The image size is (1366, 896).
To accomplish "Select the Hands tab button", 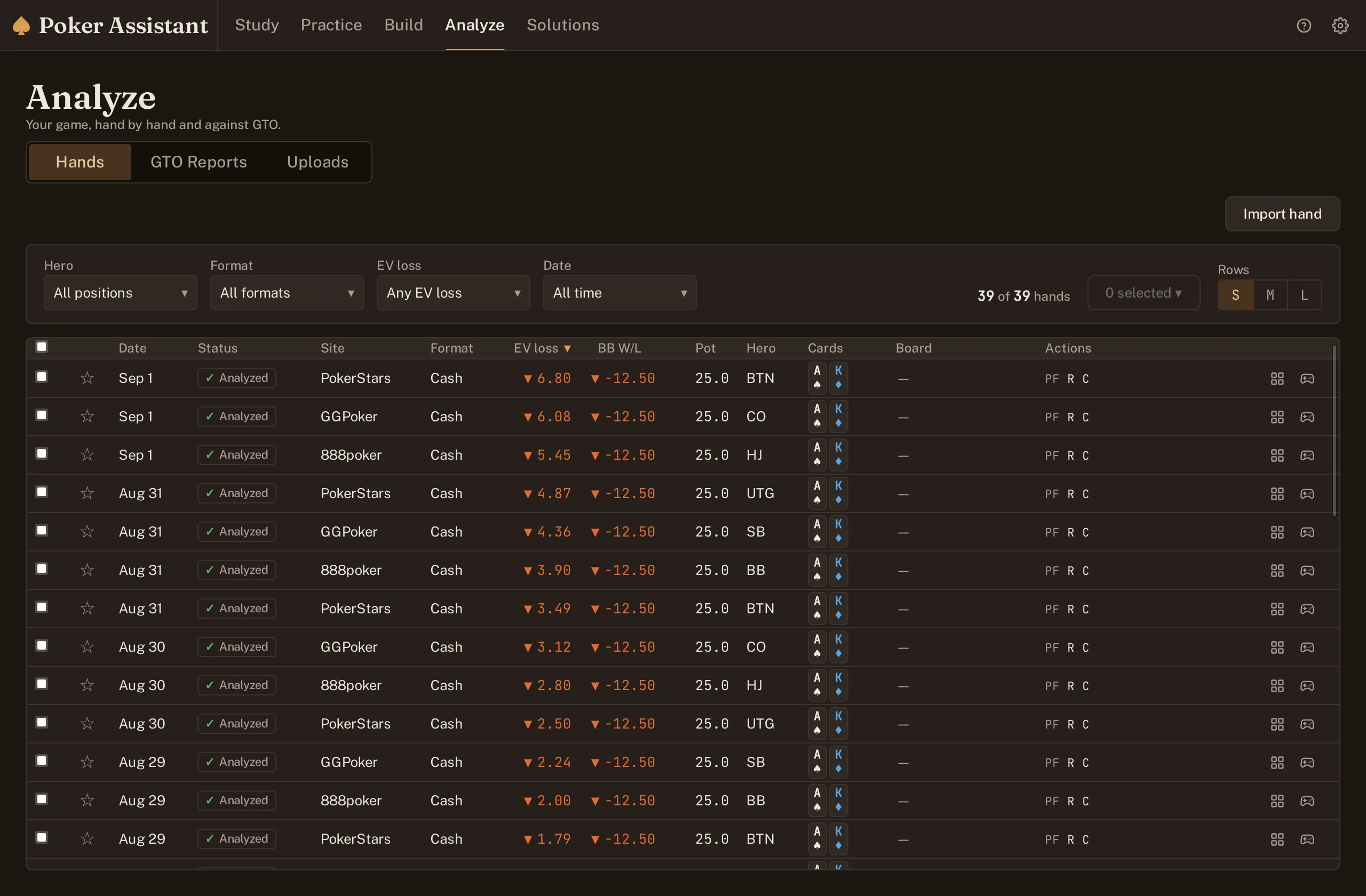I will click(x=80, y=162).
